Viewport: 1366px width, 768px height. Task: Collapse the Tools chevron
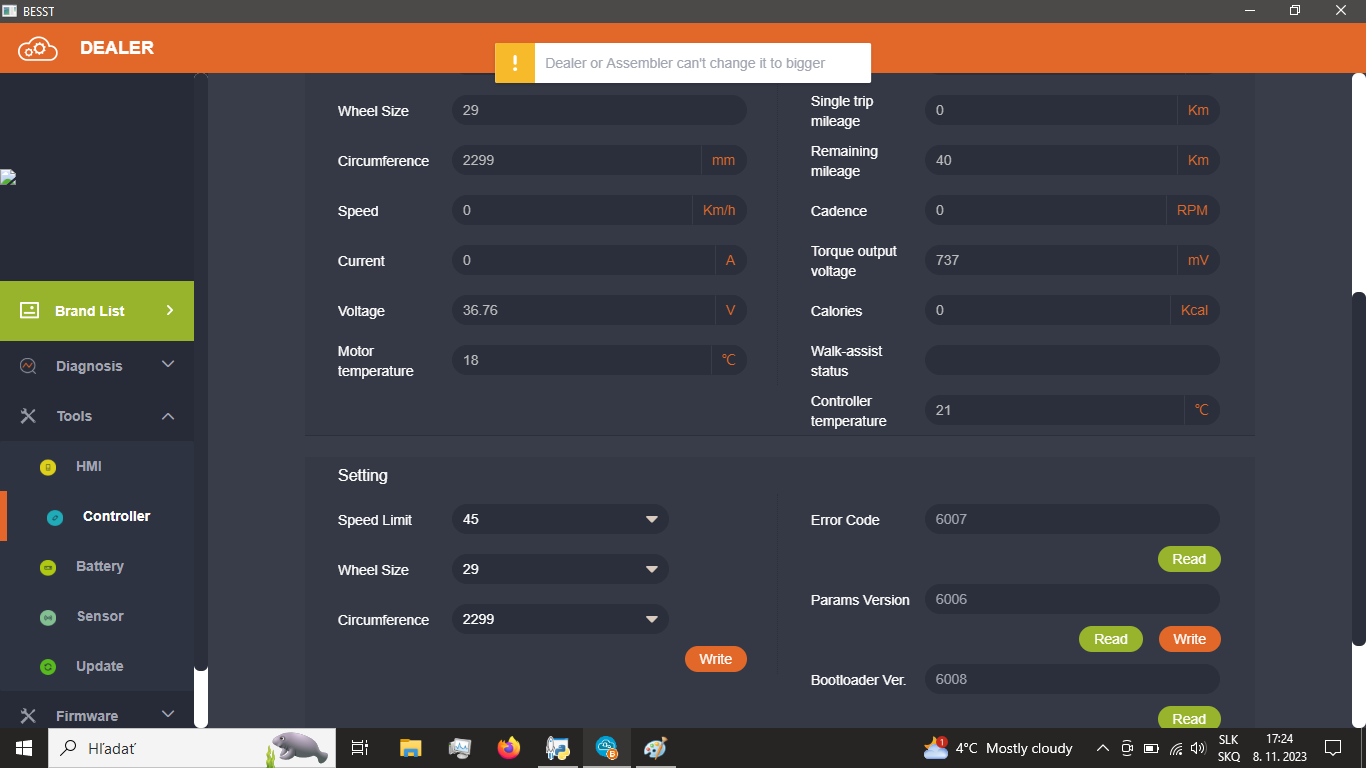(x=168, y=416)
